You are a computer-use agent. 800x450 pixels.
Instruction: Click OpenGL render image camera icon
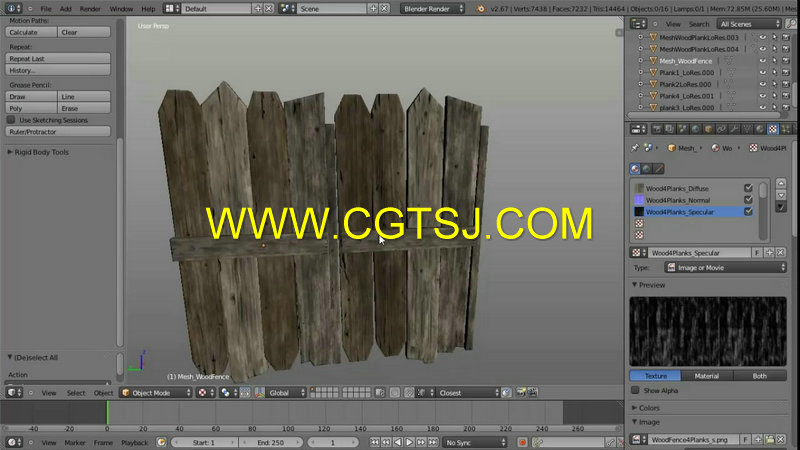(x=521, y=392)
